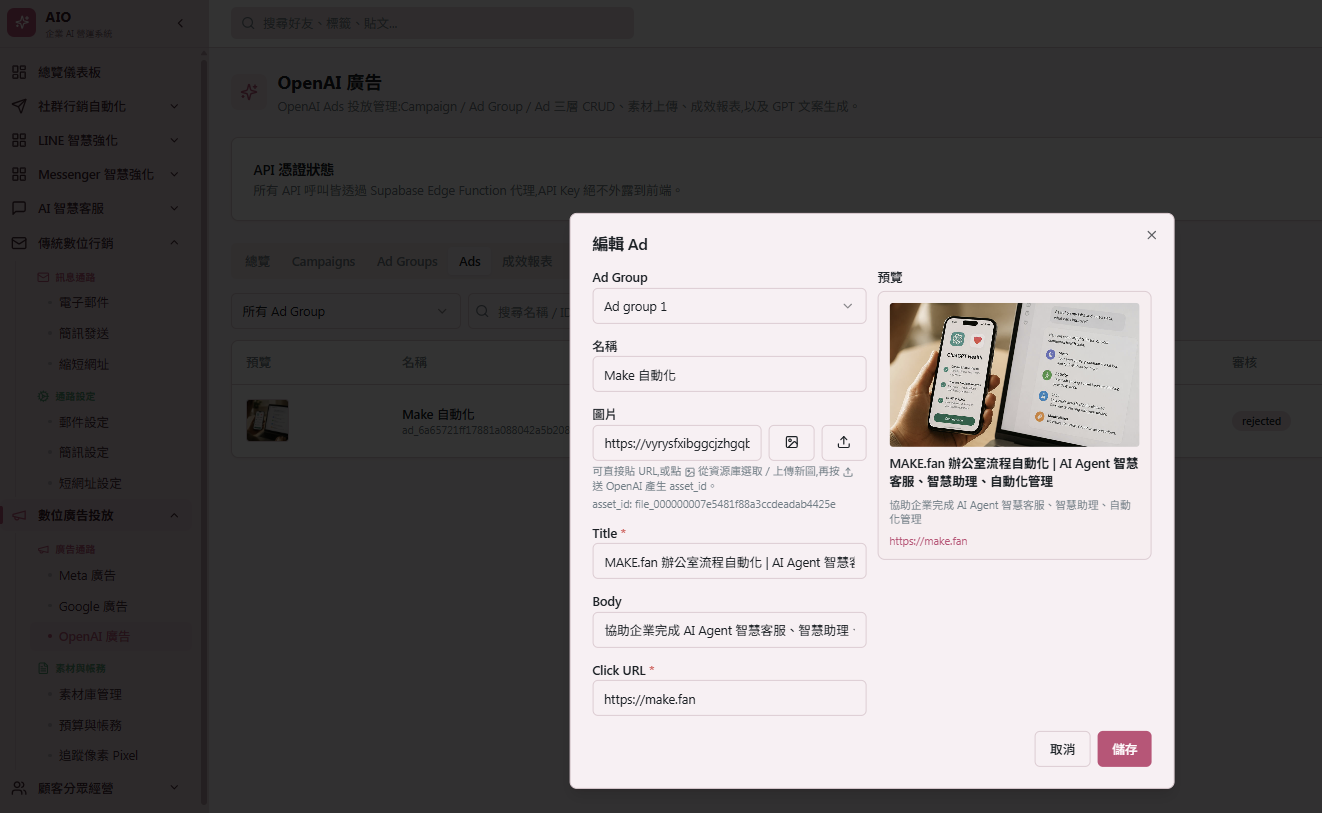Open 素材庫管理 in the sidebar
This screenshot has height=813, width=1322.
tap(90, 694)
